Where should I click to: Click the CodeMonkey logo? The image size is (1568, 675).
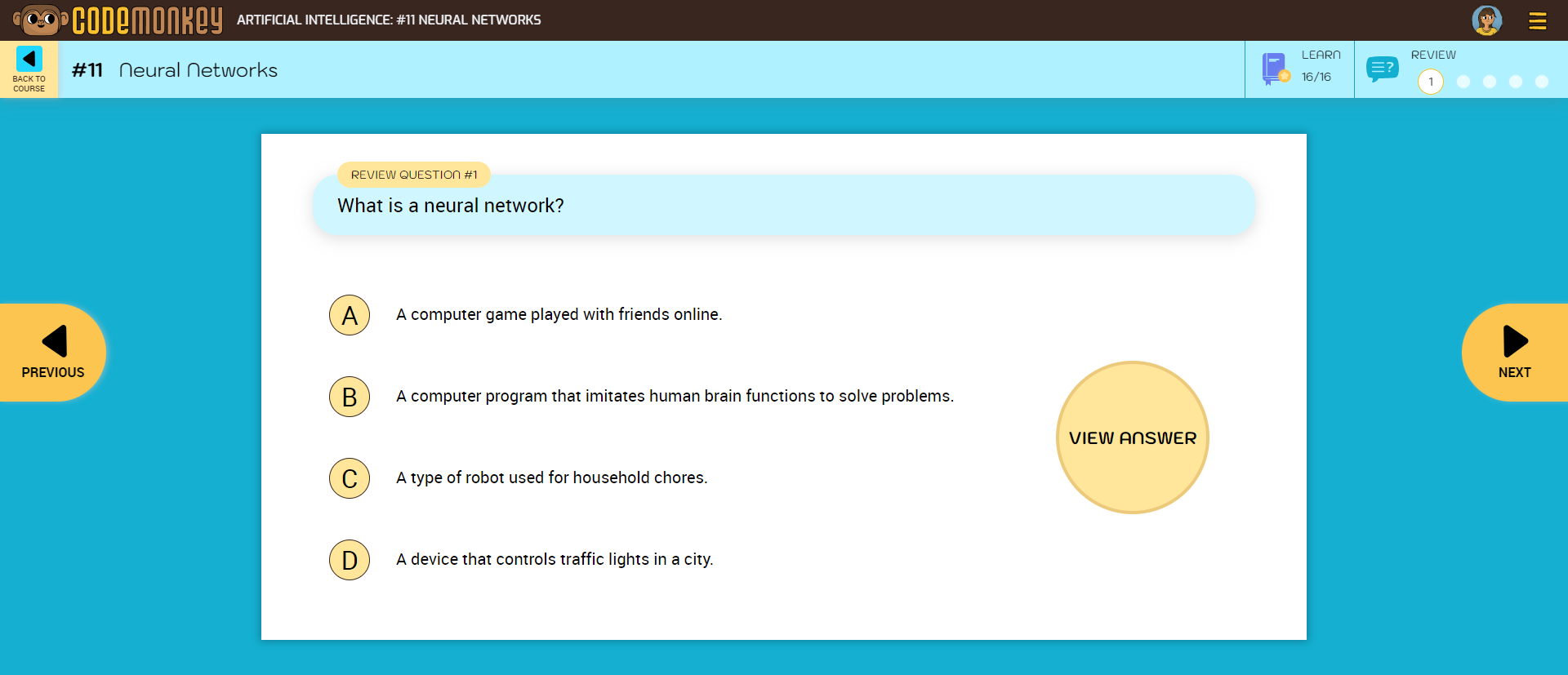(119, 20)
